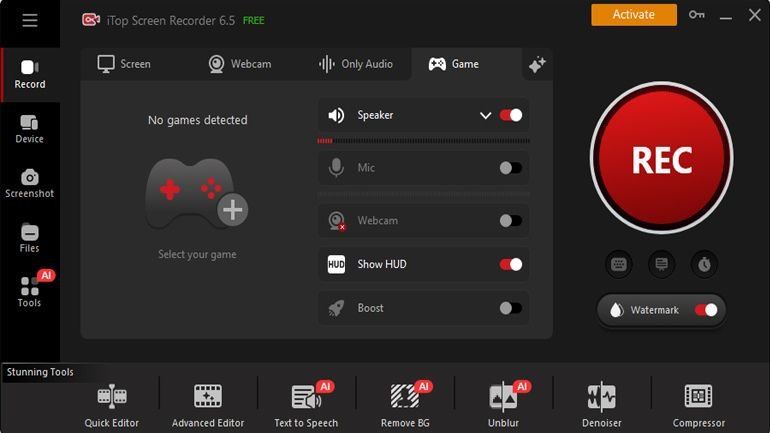Viewport: 770px width, 433px height.
Task: Open the Screenshot section in sidebar
Action: tap(29, 184)
